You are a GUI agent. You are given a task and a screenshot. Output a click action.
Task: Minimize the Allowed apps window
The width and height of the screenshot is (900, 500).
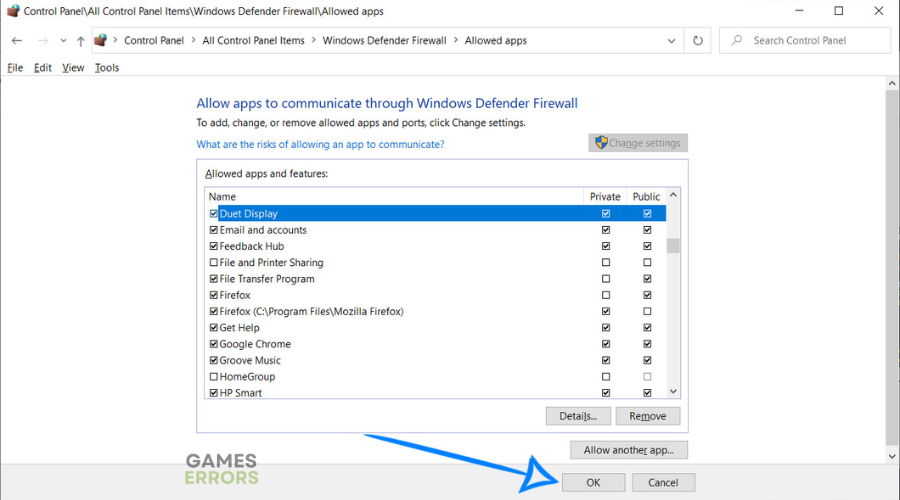(799, 11)
